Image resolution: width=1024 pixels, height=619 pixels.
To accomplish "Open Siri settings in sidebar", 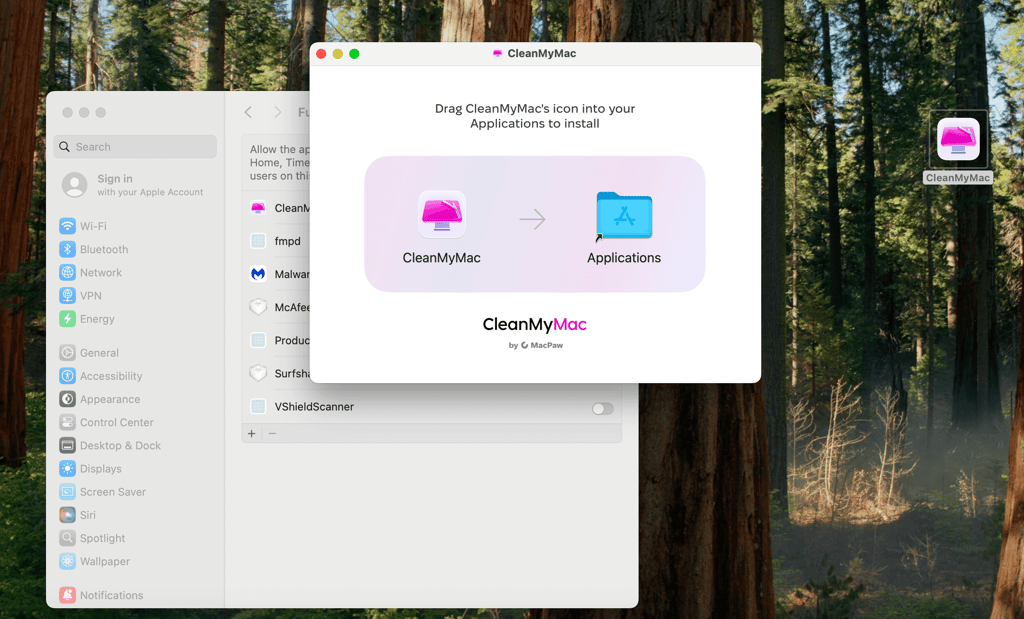I will point(77,515).
